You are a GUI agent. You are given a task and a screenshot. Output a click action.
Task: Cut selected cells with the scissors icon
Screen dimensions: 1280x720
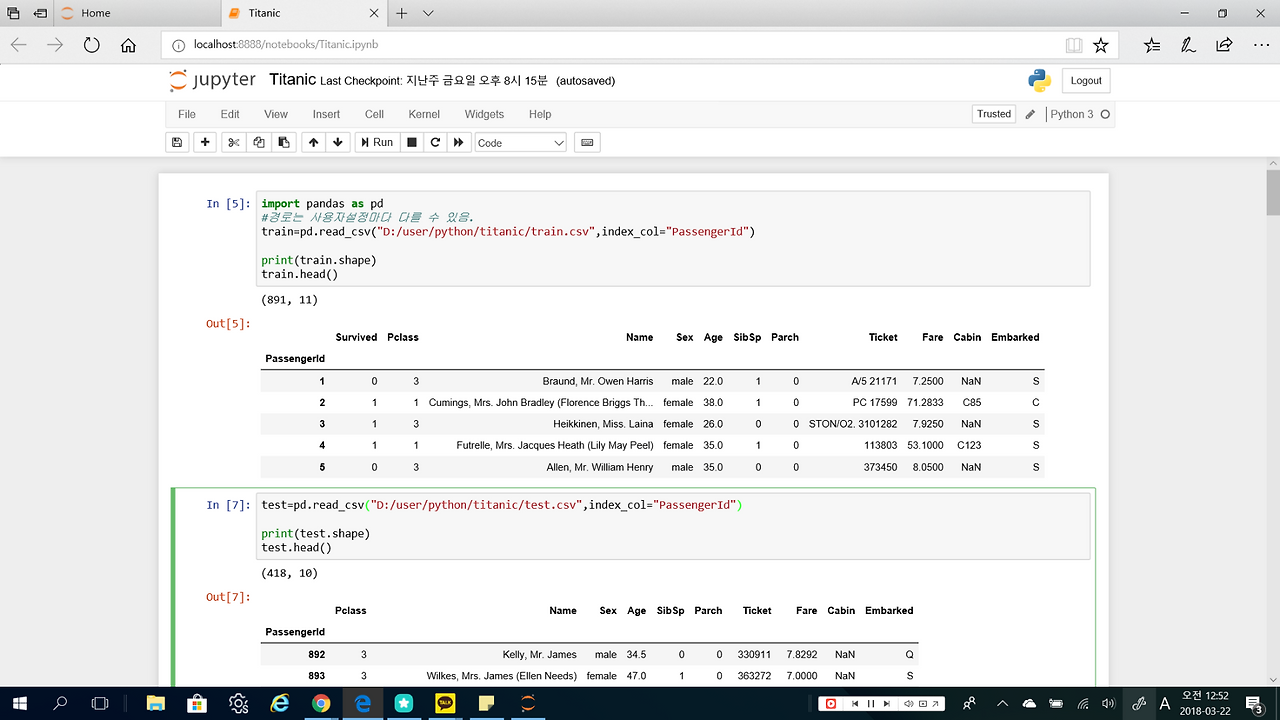pos(234,143)
